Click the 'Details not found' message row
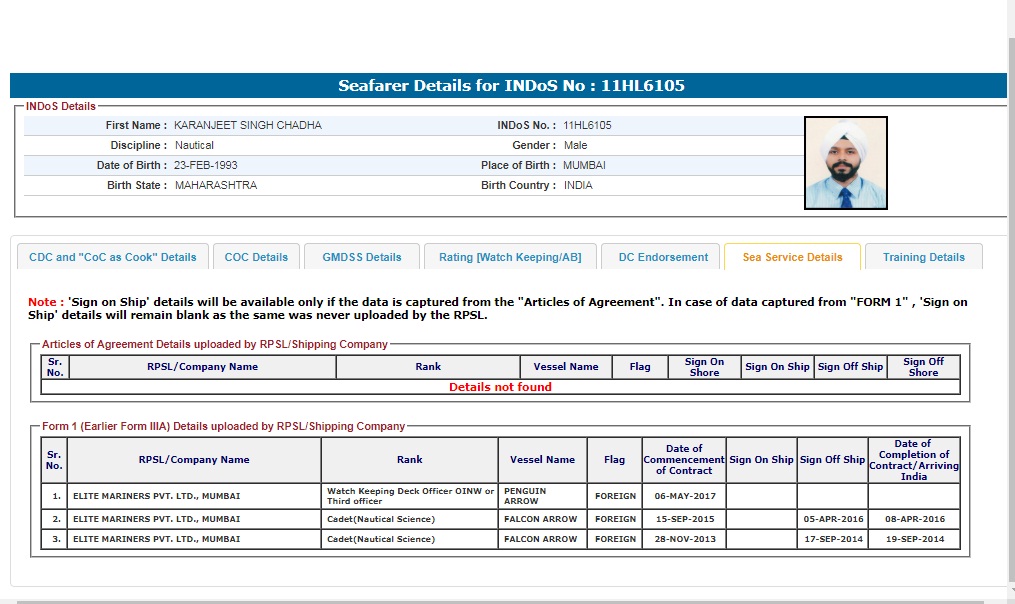Screen dimensions: 1015x604 tap(500, 387)
